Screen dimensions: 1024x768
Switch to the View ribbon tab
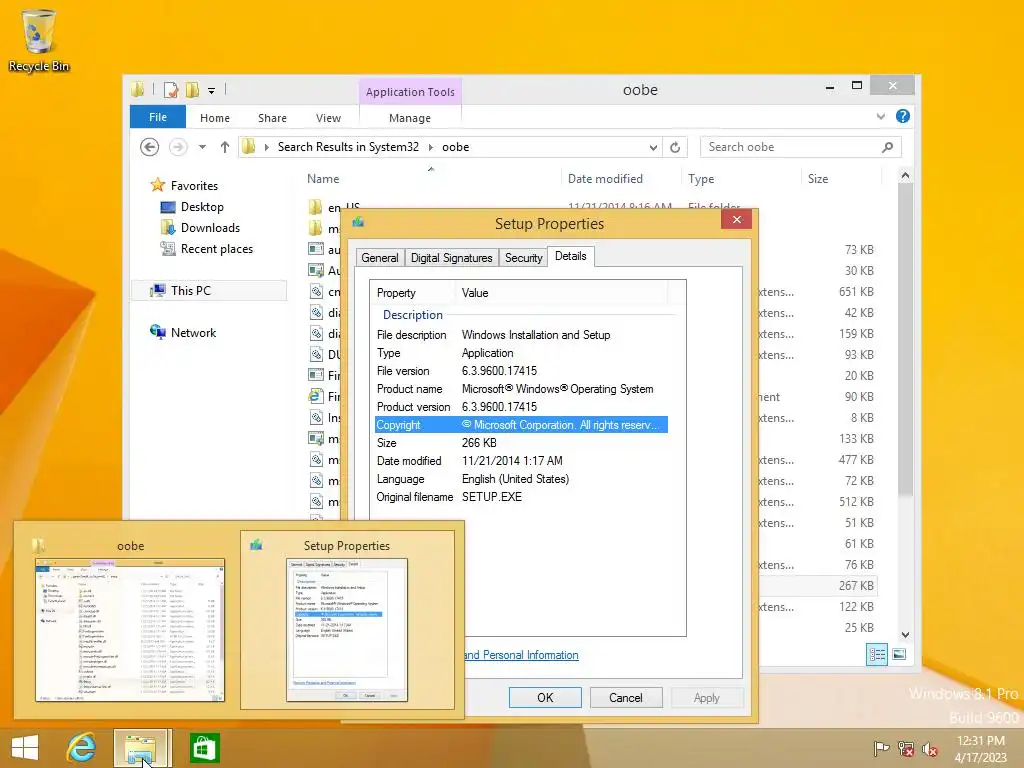pos(328,118)
